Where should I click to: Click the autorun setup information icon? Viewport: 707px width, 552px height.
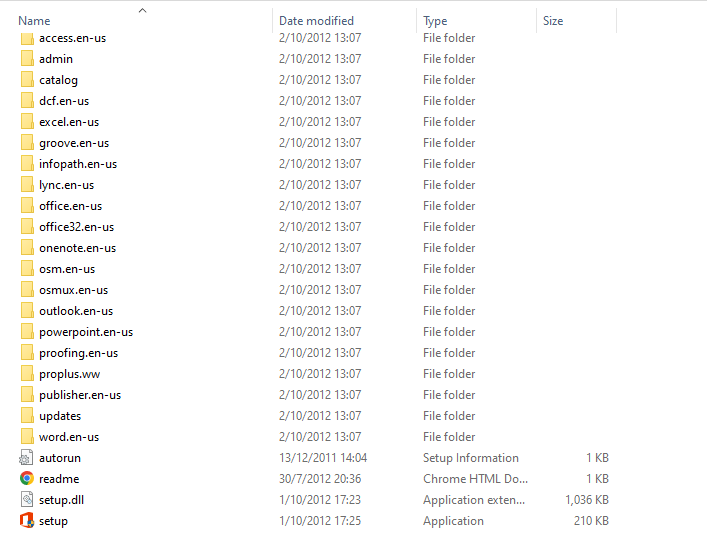coord(26,458)
